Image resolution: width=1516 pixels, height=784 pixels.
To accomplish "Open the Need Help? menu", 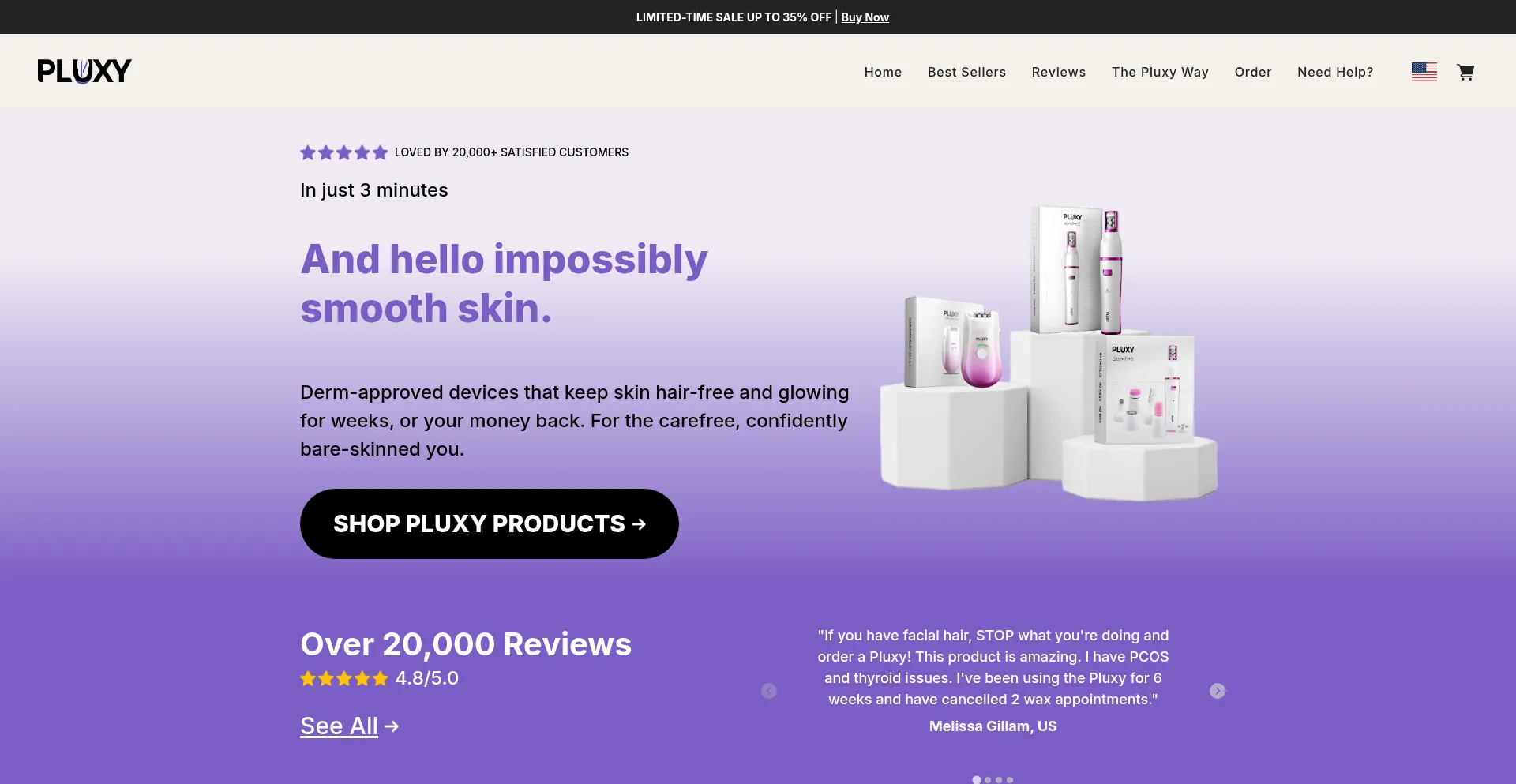I will coord(1335,72).
